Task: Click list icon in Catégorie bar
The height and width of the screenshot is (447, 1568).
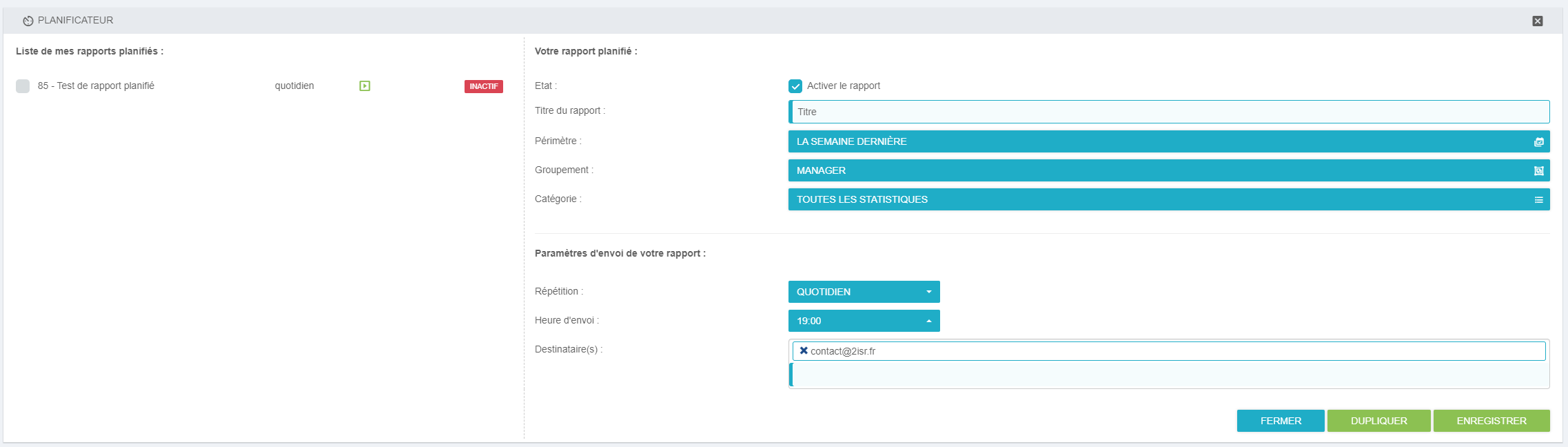Action: 1538,199
